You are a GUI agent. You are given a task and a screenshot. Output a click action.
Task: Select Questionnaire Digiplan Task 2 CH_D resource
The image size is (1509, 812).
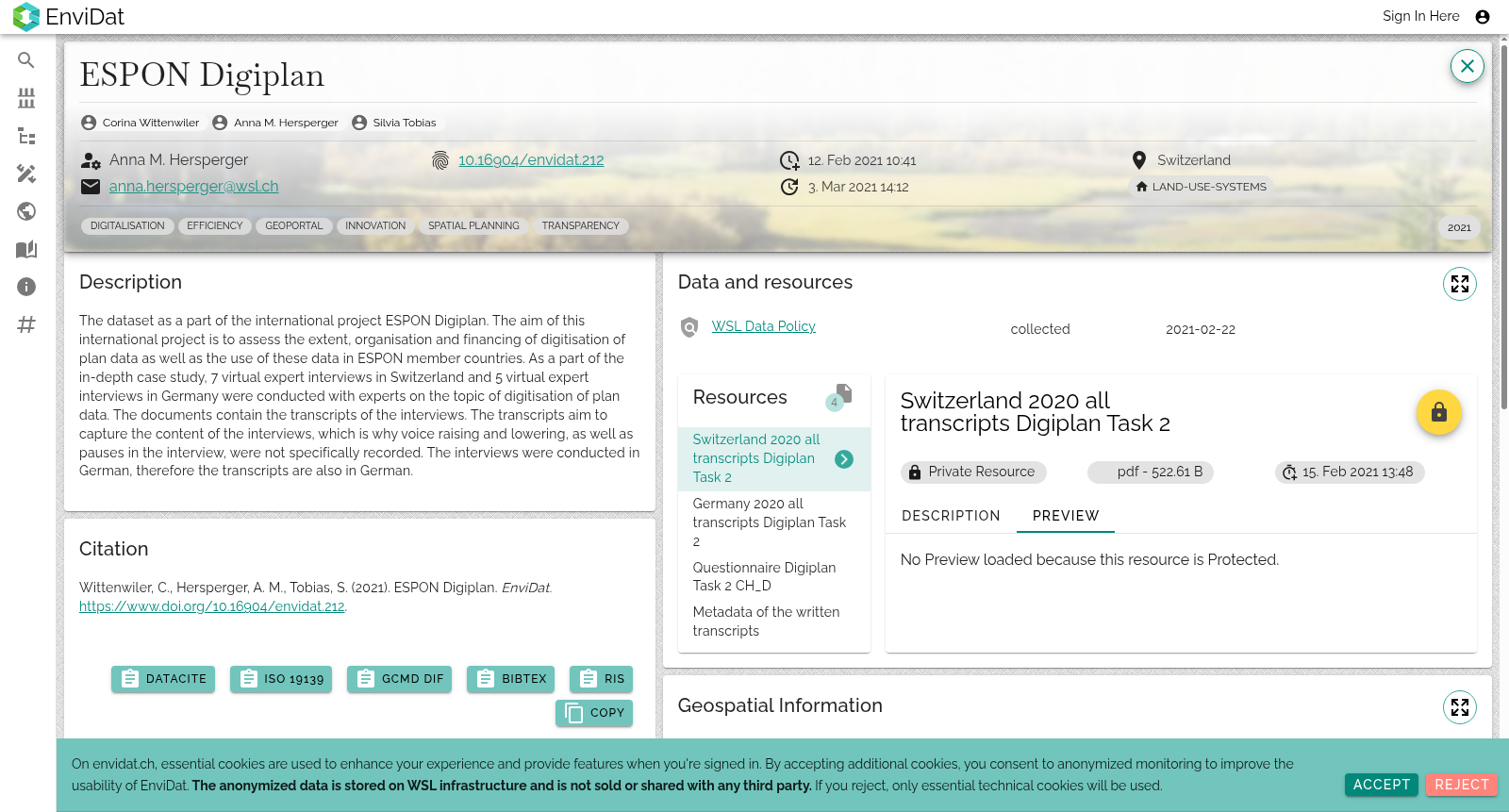coord(773,577)
